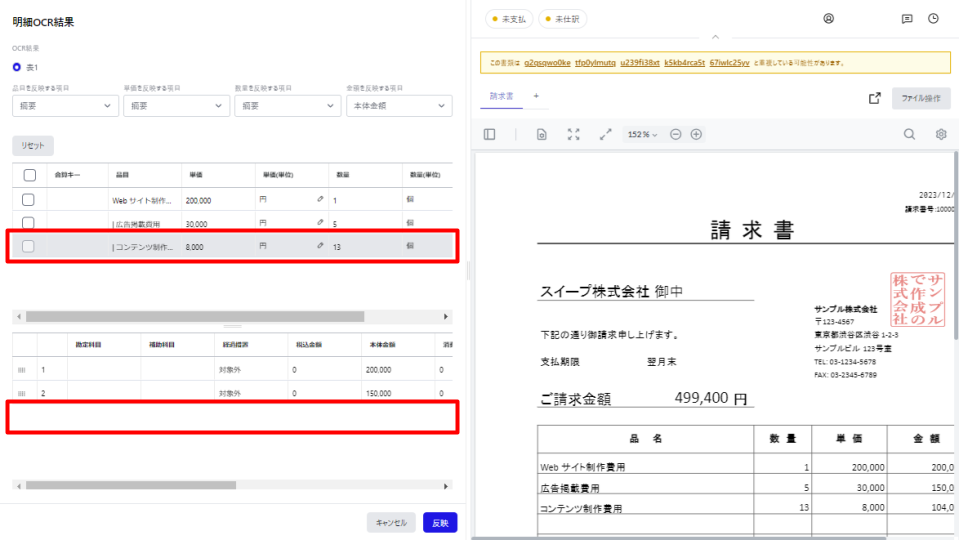The width and height of the screenshot is (960, 540).
Task: Open the 品目を反映する項目 dropdown
Action: (65, 106)
